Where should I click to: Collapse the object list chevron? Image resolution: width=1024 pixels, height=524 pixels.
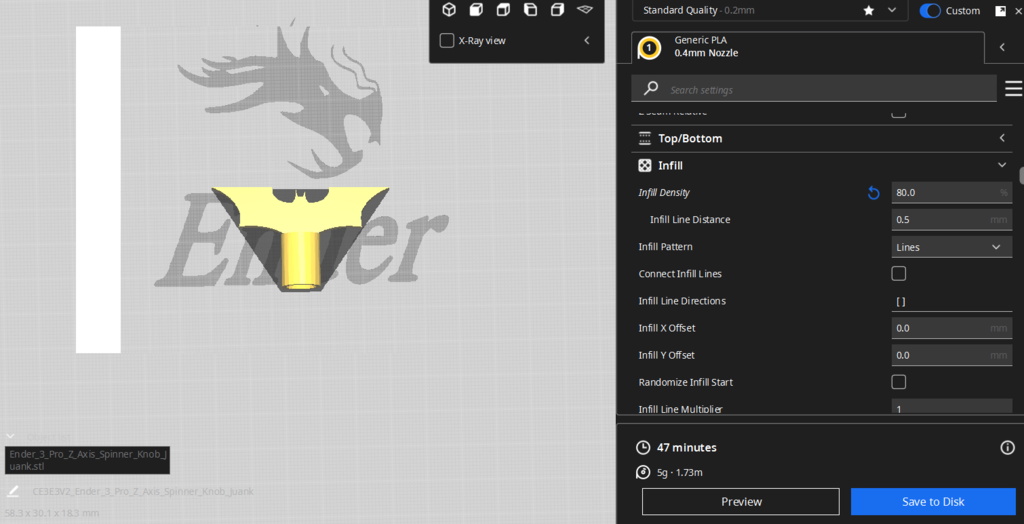click(x=10, y=436)
